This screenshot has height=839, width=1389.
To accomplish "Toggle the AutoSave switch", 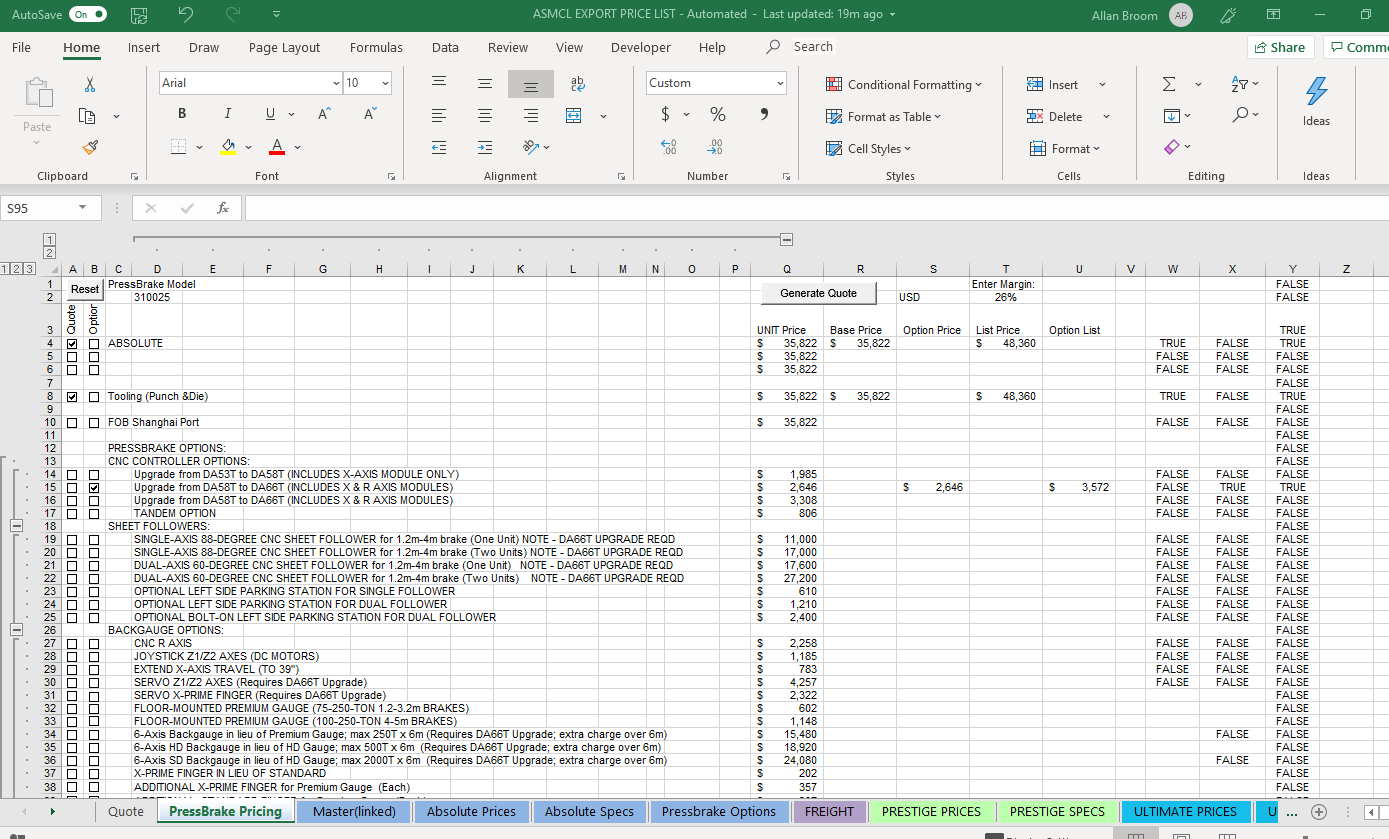I will tap(88, 14).
